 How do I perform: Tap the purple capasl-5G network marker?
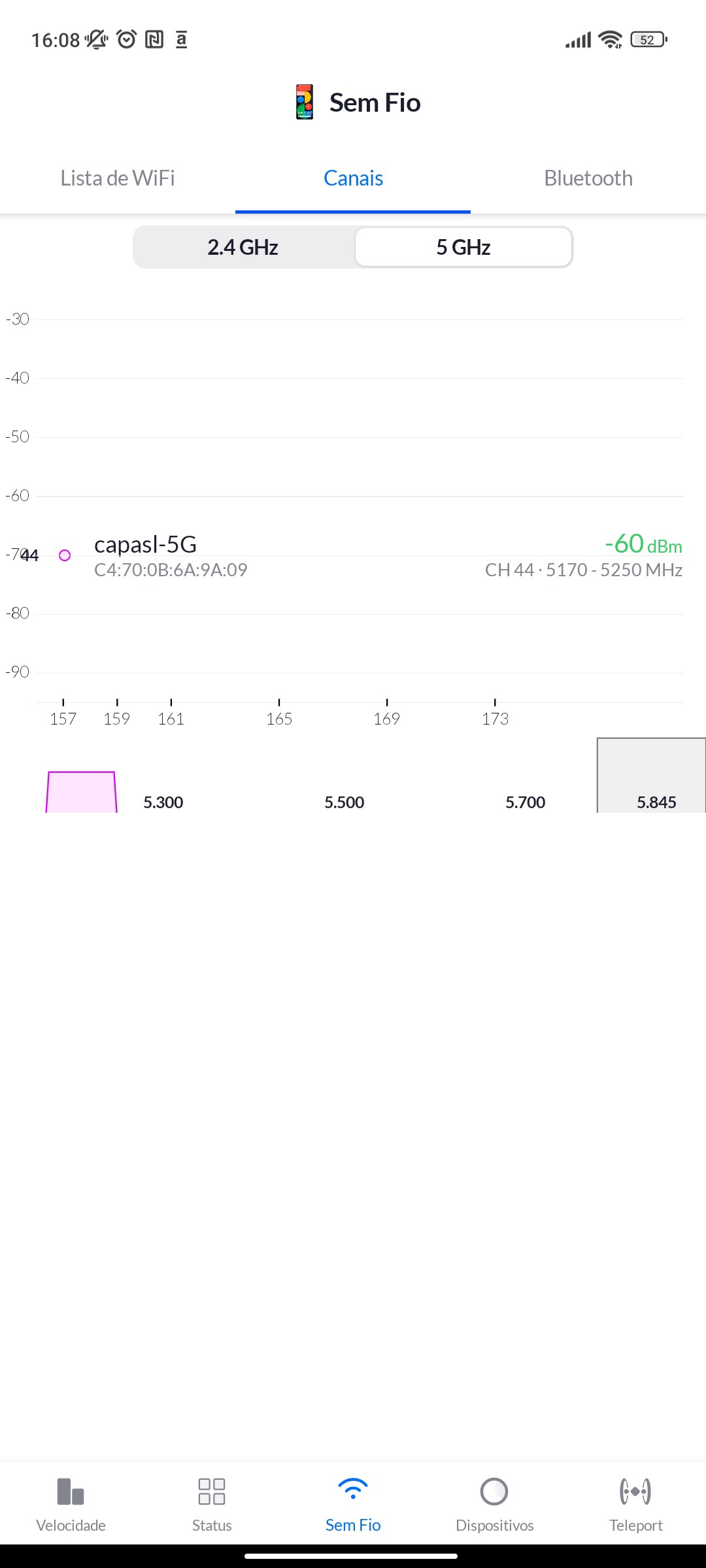pyautogui.click(x=65, y=555)
